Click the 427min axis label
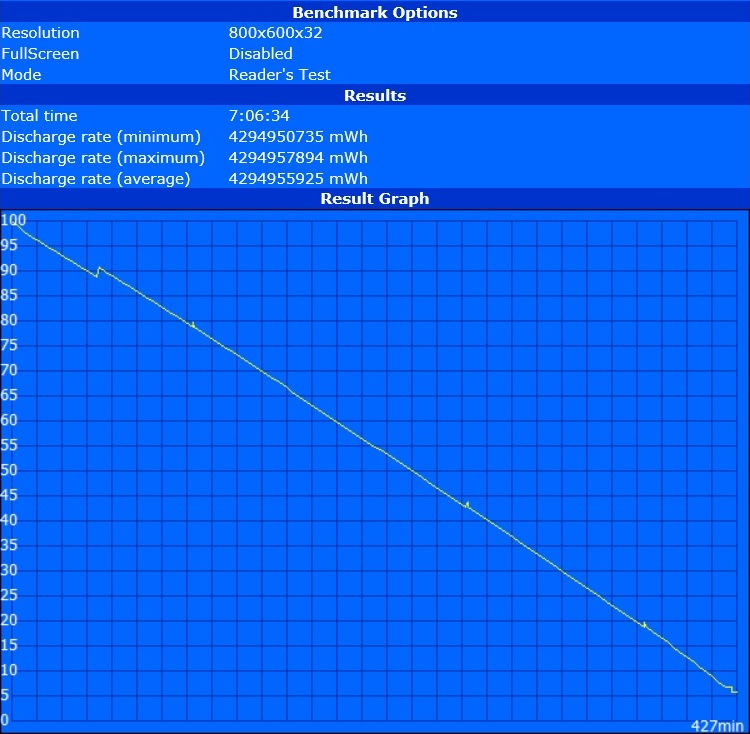 pos(717,726)
